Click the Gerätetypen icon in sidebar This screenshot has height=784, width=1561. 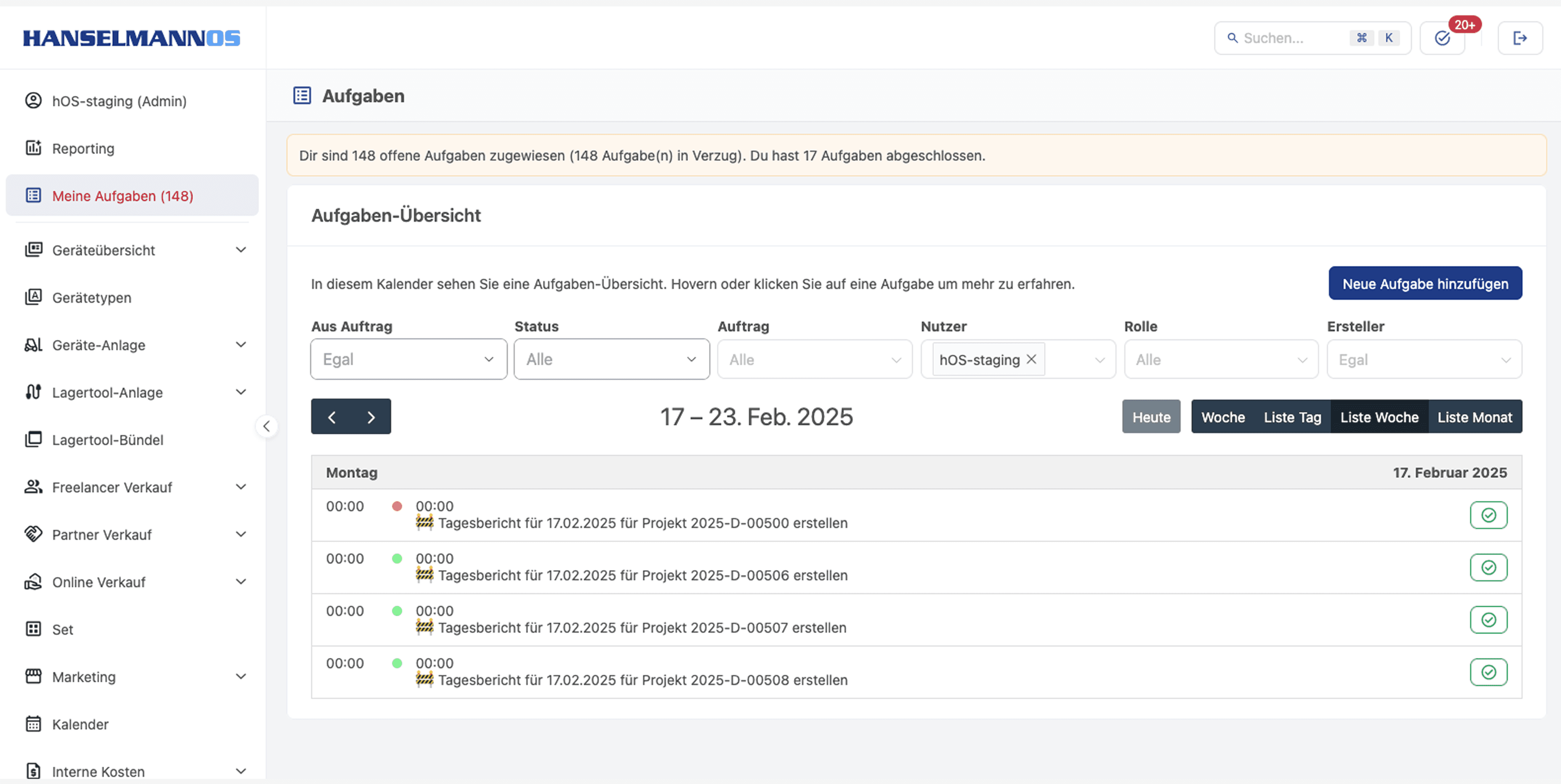tap(33, 297)
